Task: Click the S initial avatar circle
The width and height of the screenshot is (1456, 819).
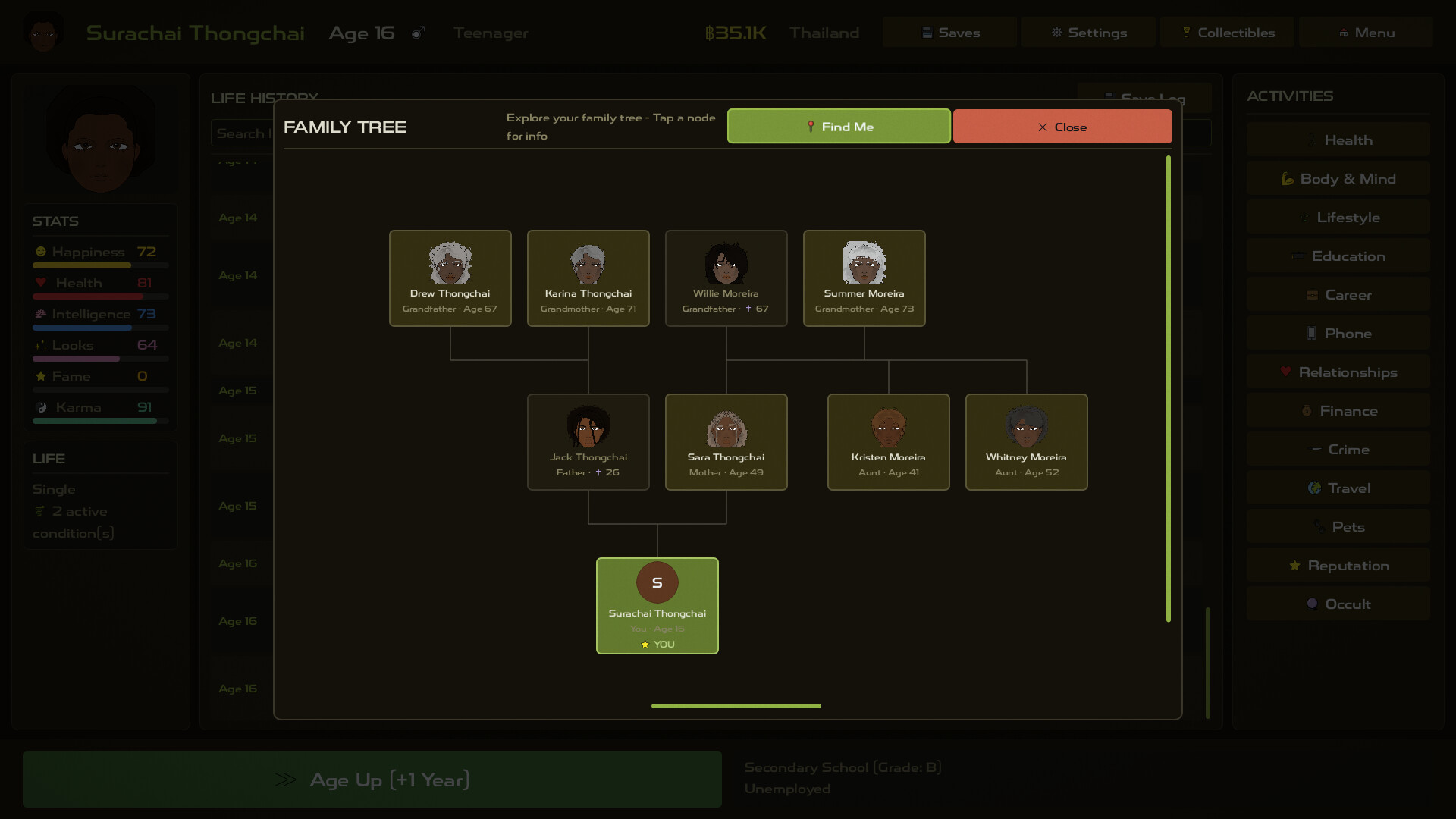Action: click(657, 582)
